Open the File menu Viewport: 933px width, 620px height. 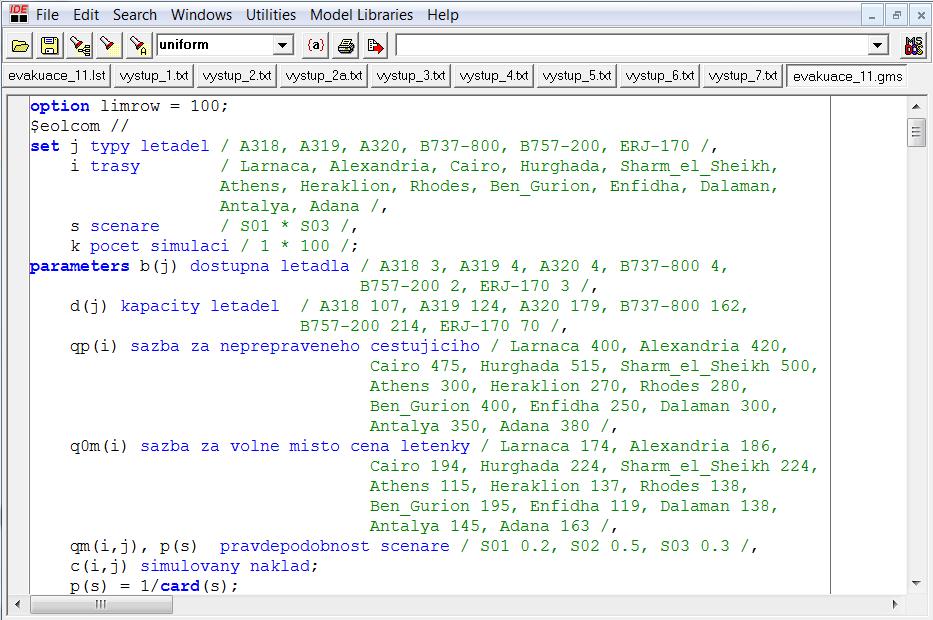(47, 15)
